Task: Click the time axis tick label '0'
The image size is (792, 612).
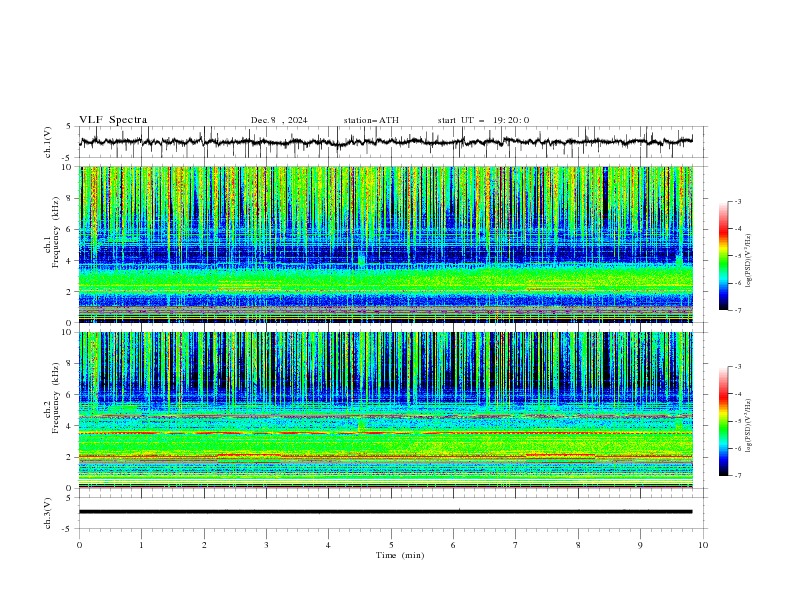Action: click(x=79, y=545)
